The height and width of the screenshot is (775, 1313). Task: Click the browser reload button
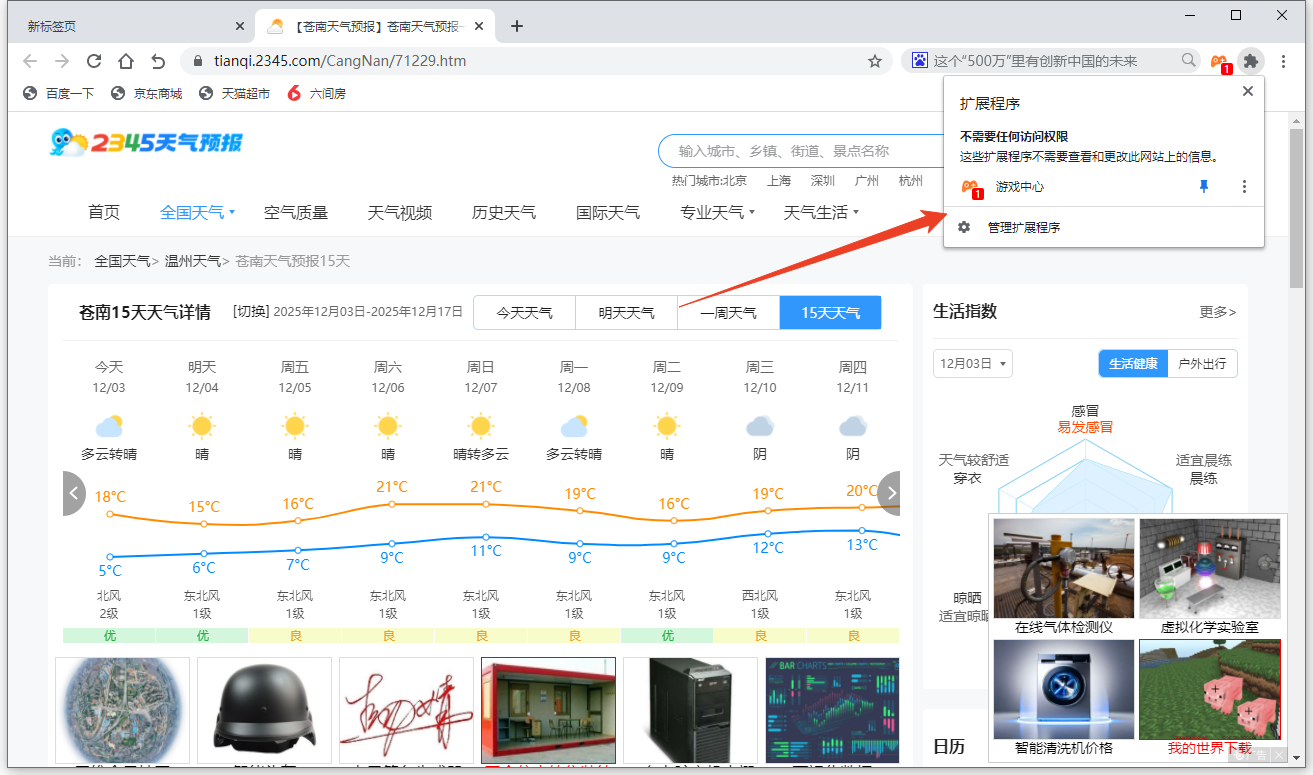94,61
